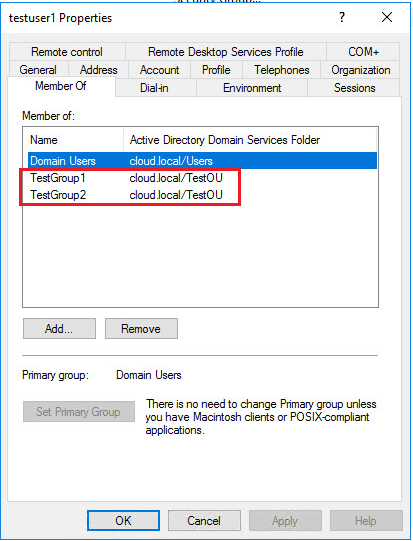This screenshot has width=413, height=541.
Task: Click cloud.local/TestOU beside TestGroup1
Action: (x=176, y=178)
